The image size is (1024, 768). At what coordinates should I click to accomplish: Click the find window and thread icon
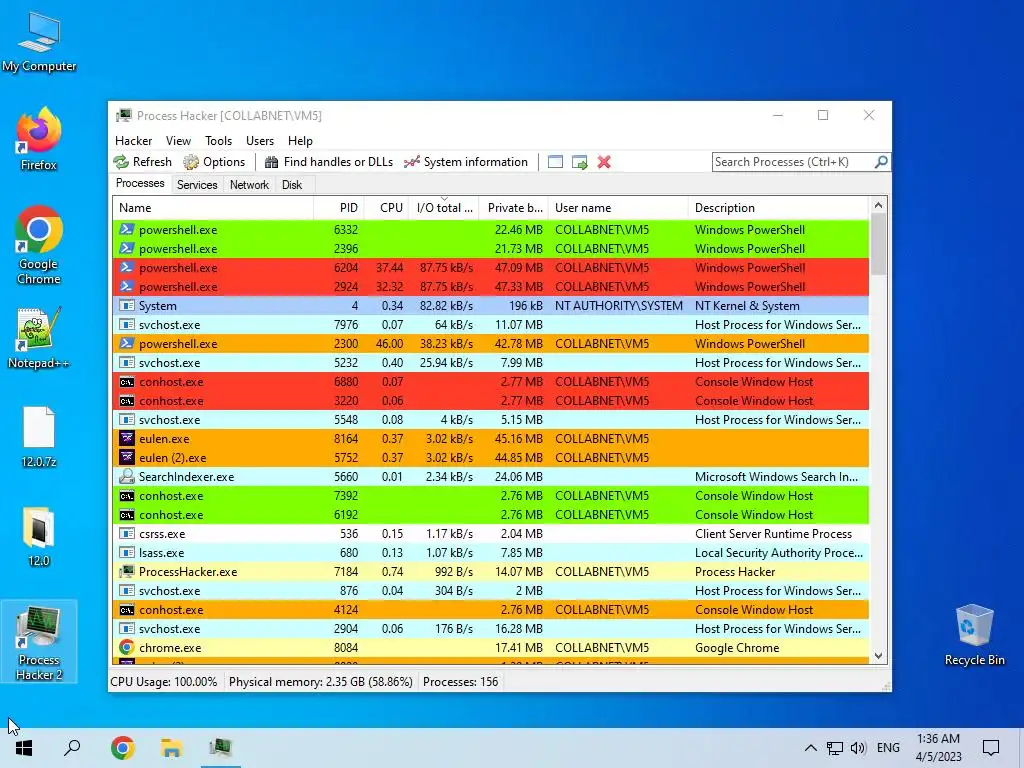(579, 162)
